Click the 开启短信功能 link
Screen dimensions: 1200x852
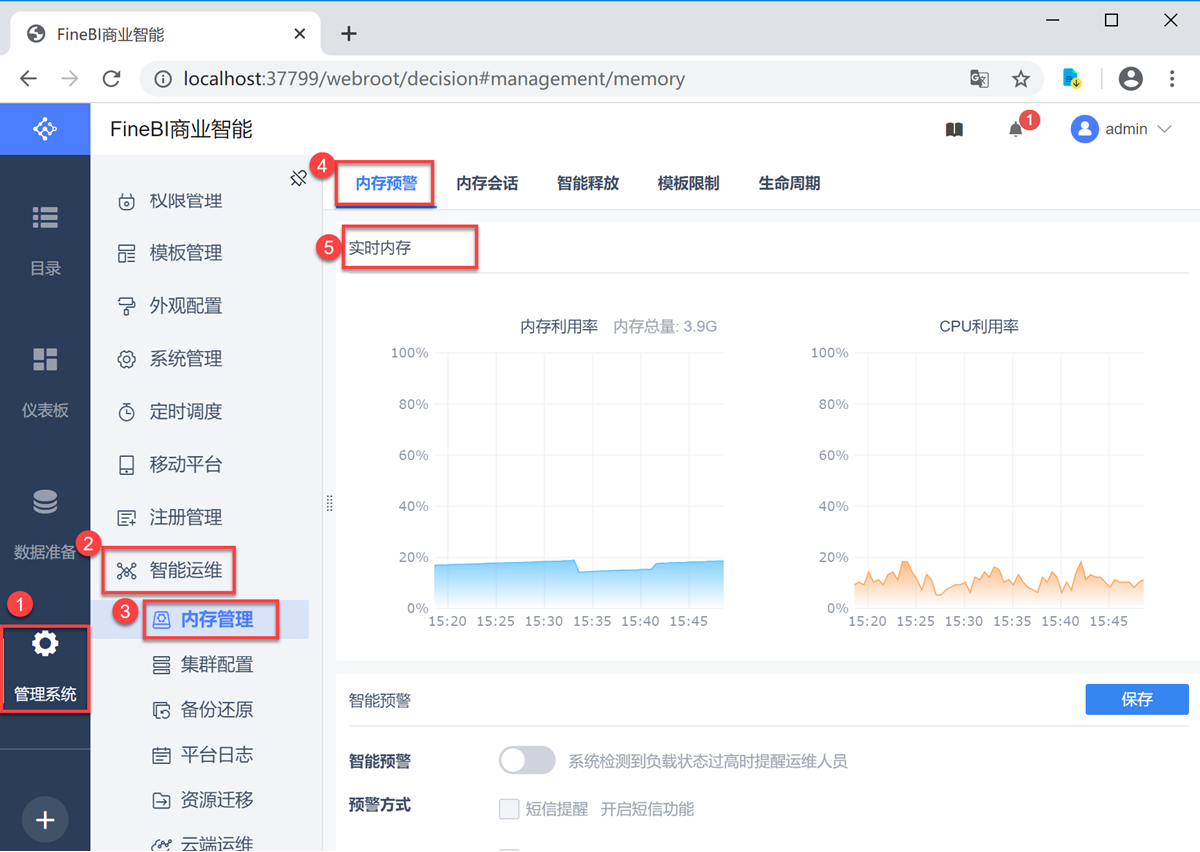[x=647, y=808]
